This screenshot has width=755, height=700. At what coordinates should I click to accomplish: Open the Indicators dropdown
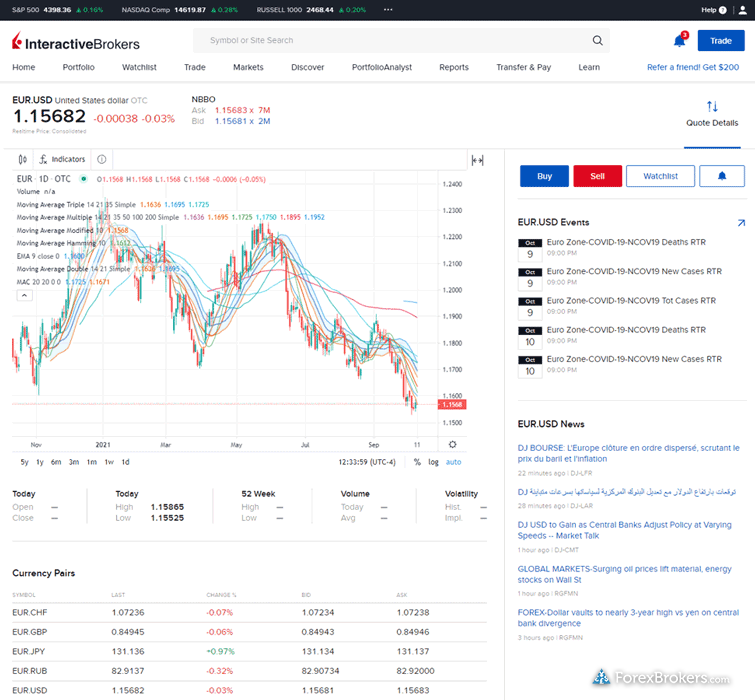(62, 159)
